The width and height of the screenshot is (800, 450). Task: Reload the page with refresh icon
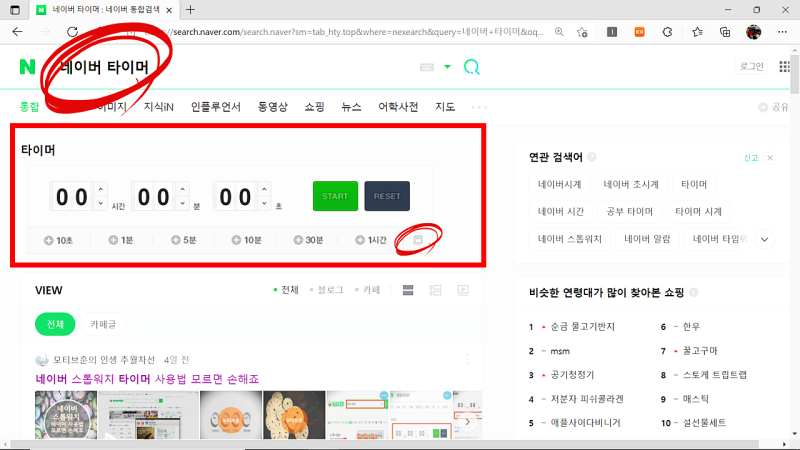(x=72, y=32)
